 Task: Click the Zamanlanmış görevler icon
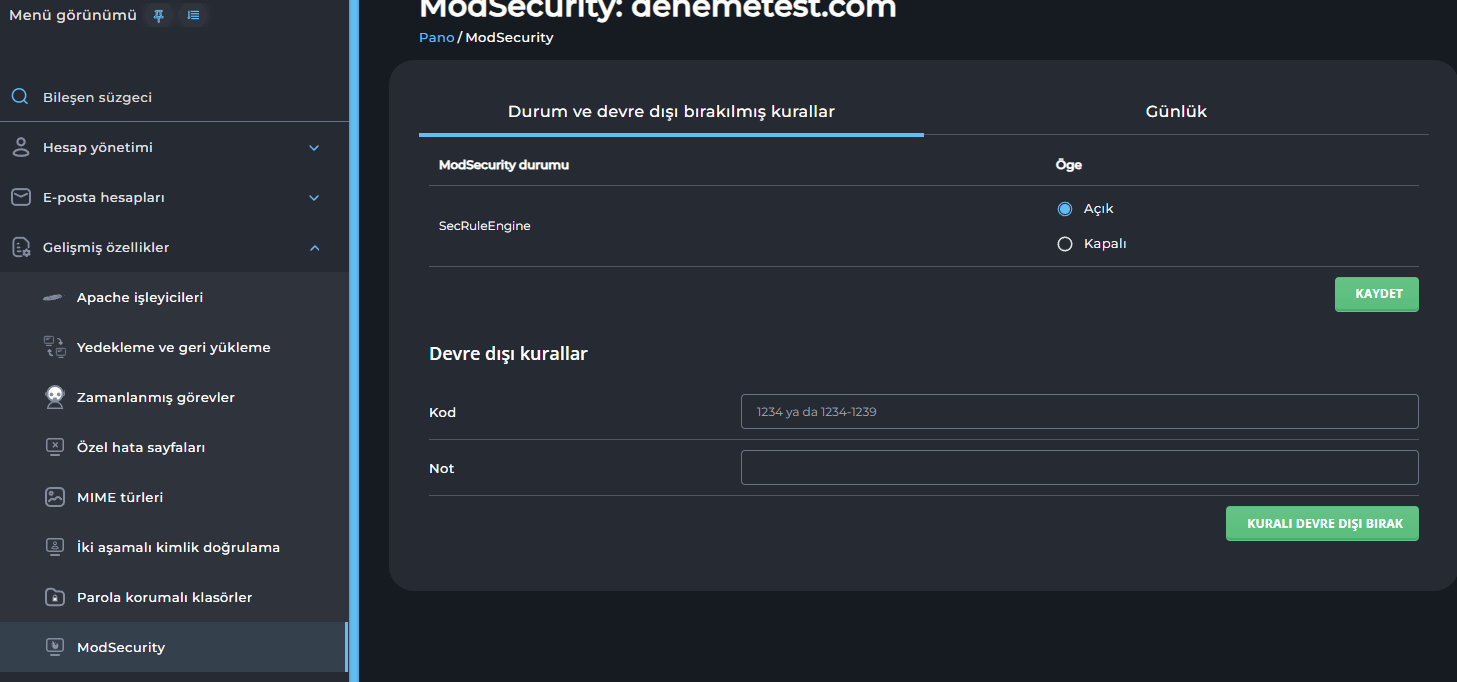coord(55,397)
